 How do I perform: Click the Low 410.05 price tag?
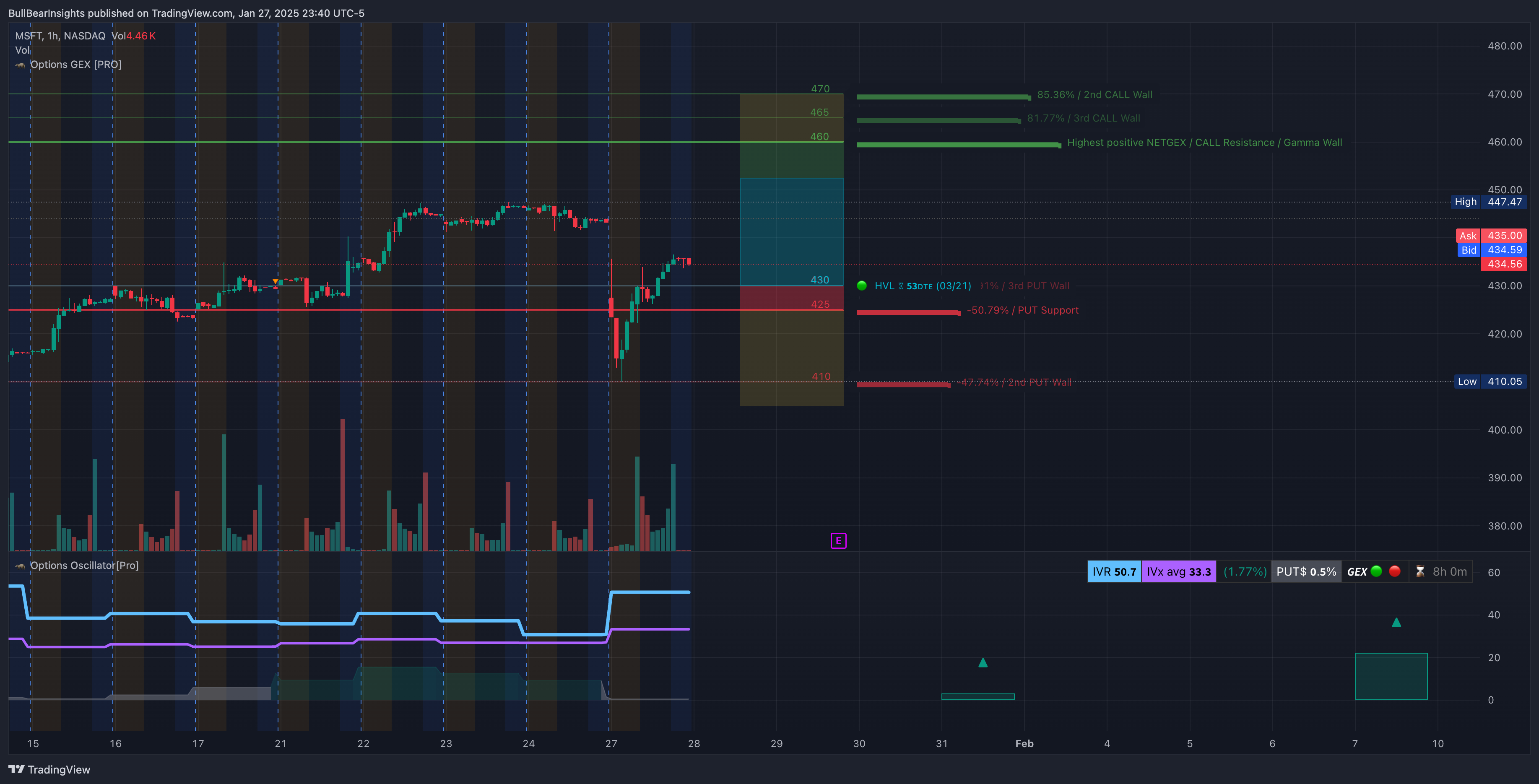tap(1490, 382)
